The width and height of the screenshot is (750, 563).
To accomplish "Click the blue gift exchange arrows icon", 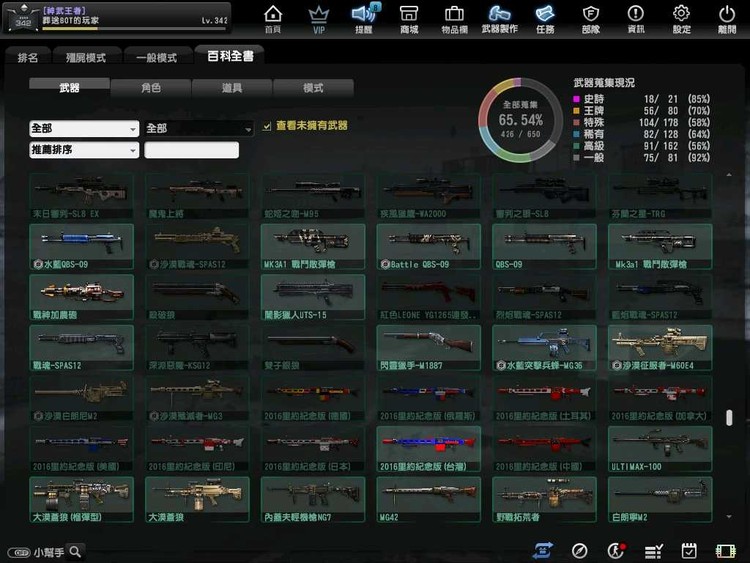I will pos(543,551).
